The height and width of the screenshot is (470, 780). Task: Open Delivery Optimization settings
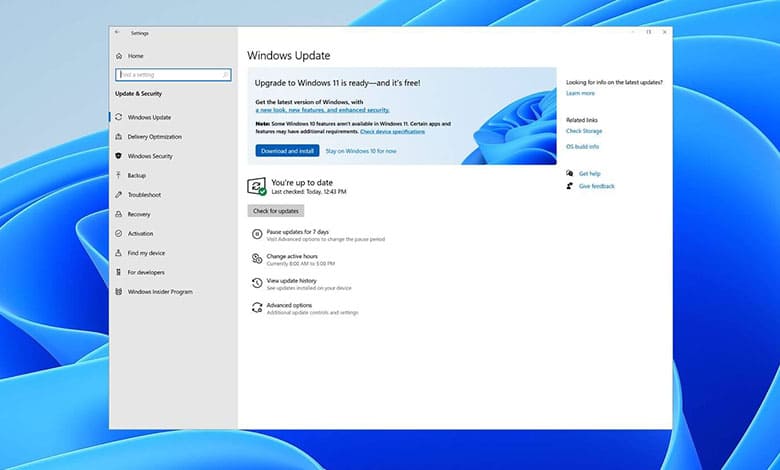point(173,136)
